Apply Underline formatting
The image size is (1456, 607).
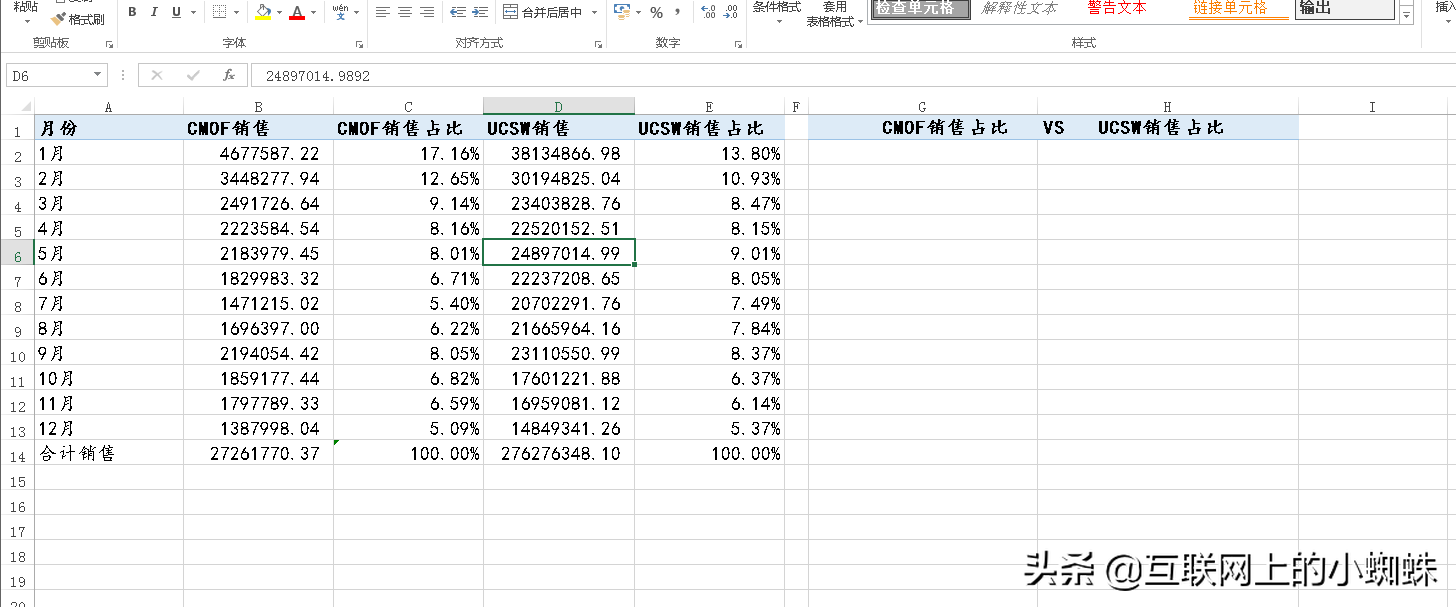(x=177, y=12)
